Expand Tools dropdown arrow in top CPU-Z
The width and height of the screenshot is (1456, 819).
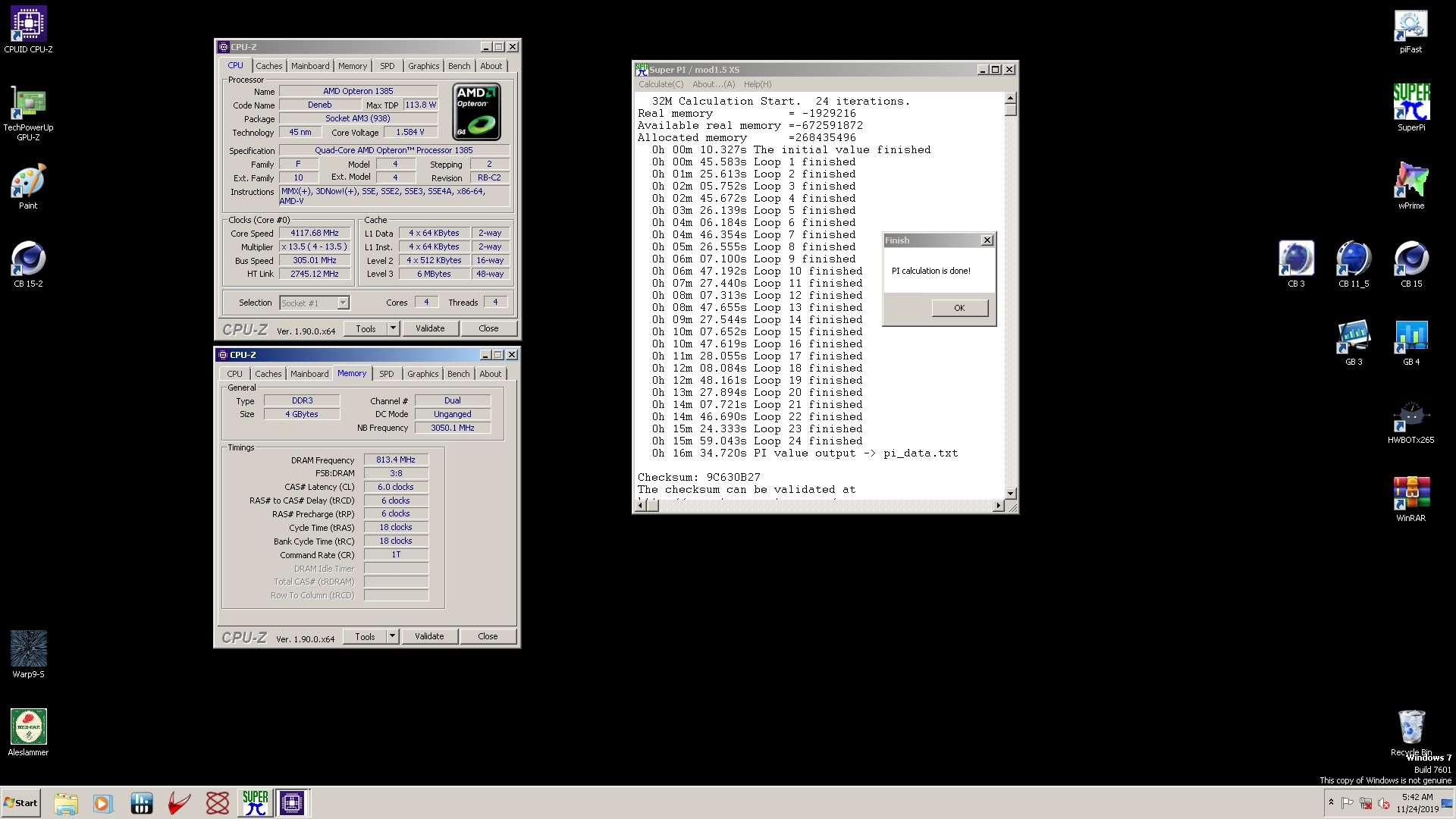393,328
